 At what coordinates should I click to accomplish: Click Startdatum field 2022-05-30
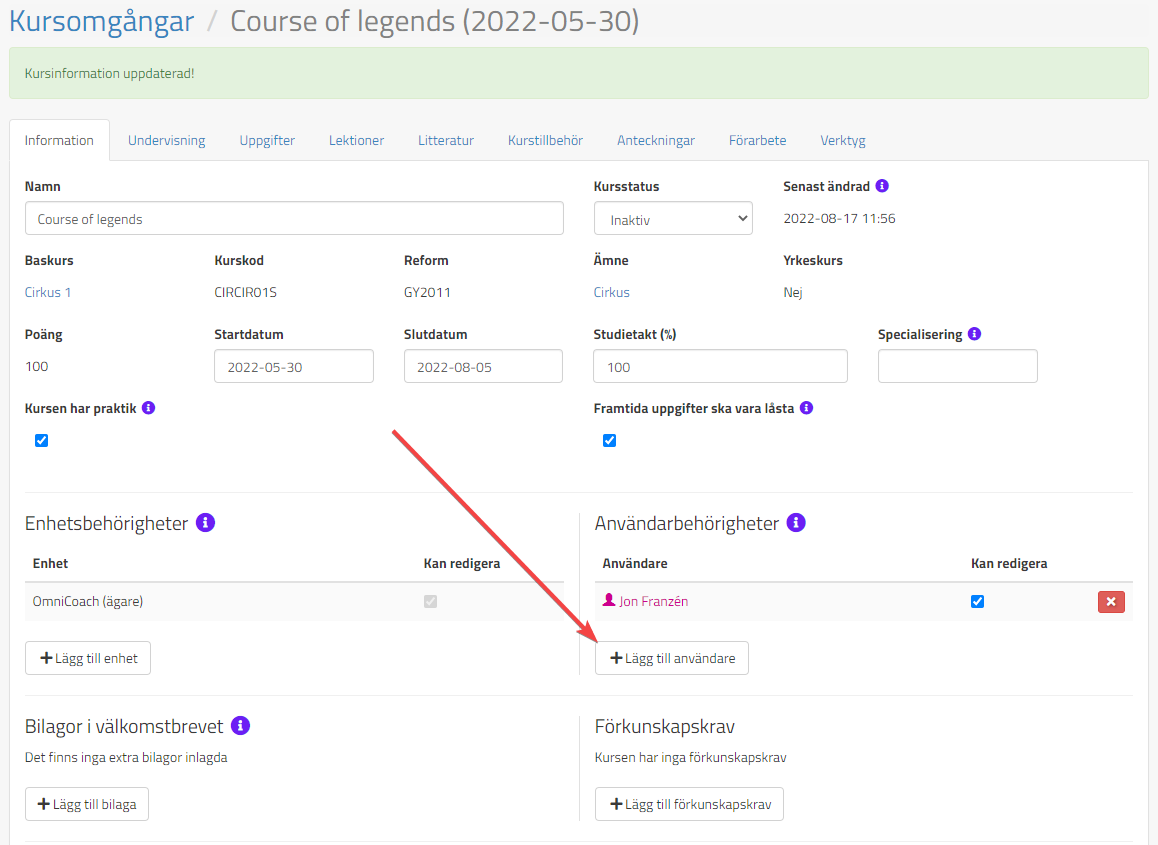[294, 366]
